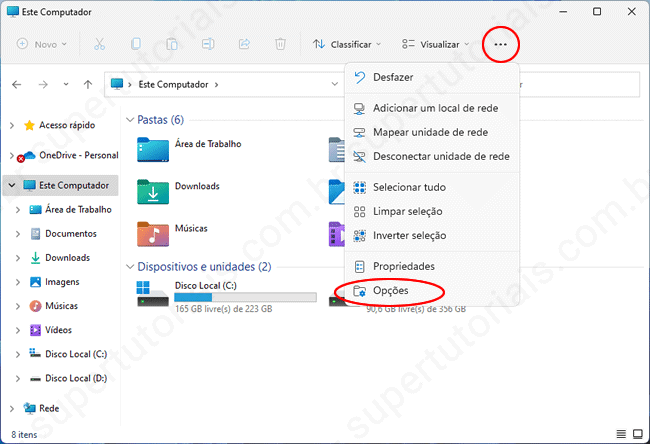Click the Rename icon in toolbar
This screenshot has height=444, width=650.
208,44
